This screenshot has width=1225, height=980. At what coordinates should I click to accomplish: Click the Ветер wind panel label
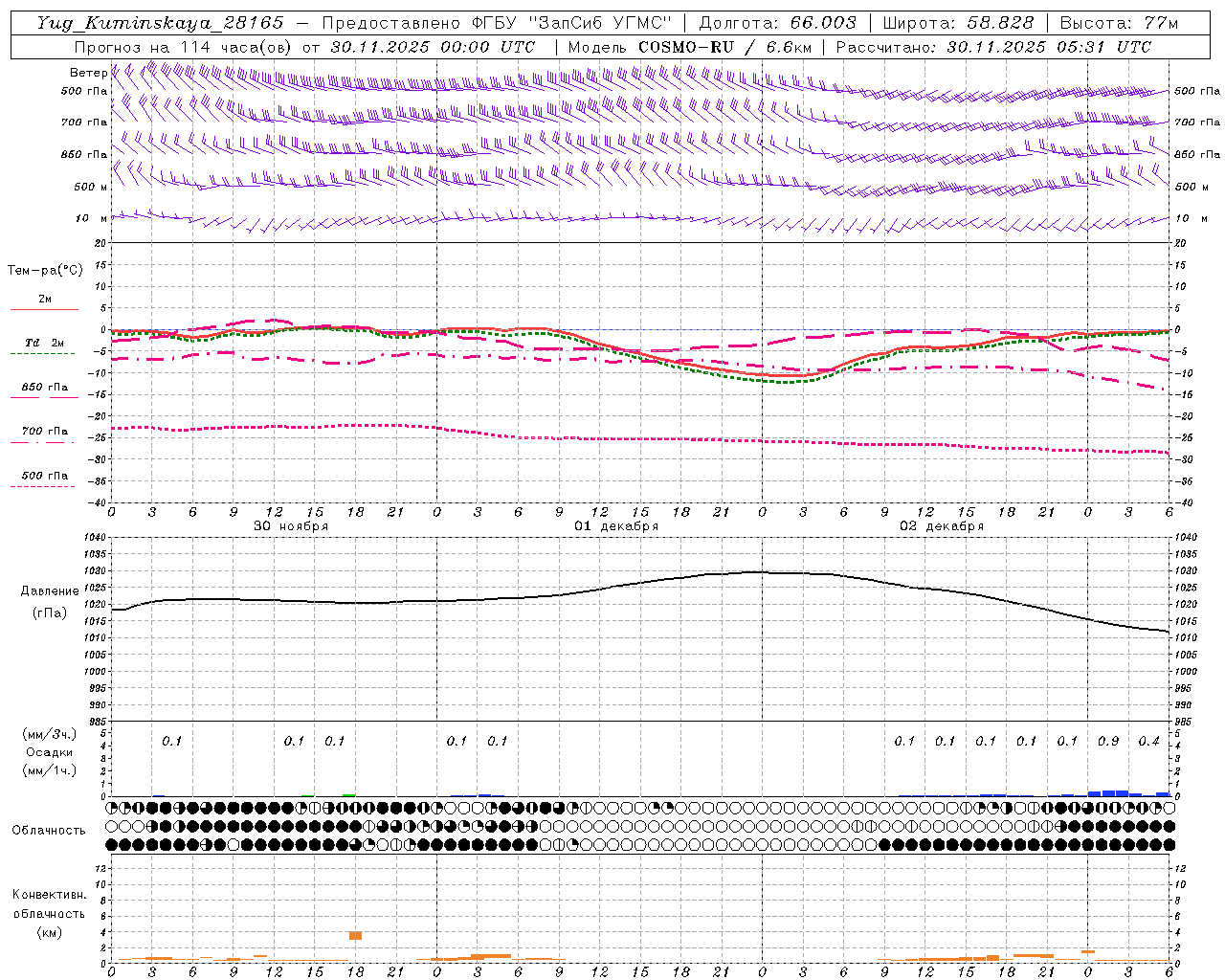89,73
